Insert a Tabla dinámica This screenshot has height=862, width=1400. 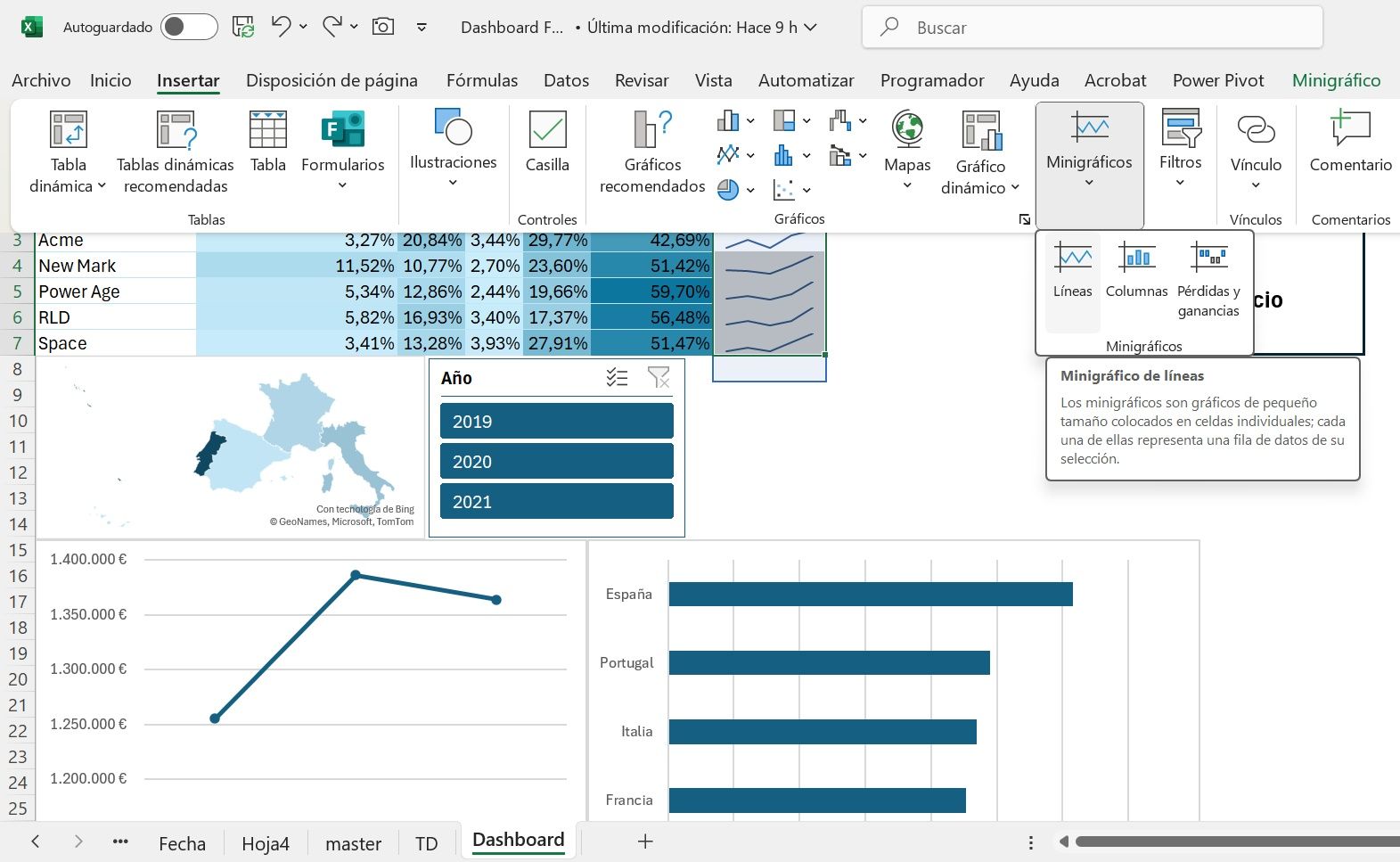tap(68, 152)
